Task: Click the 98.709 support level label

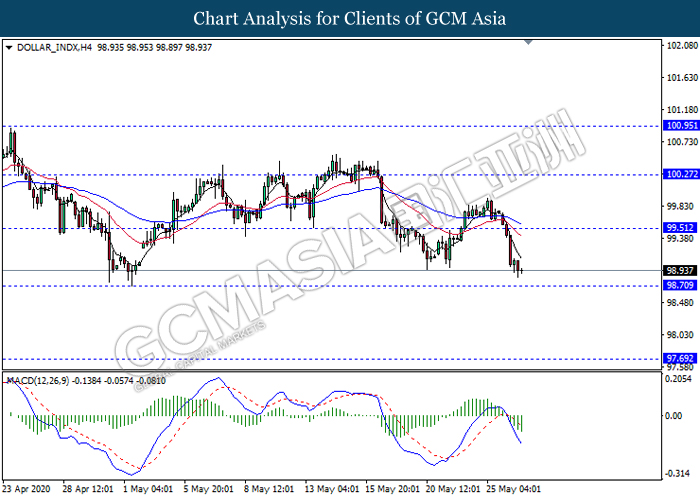Action: coord(680,285)
